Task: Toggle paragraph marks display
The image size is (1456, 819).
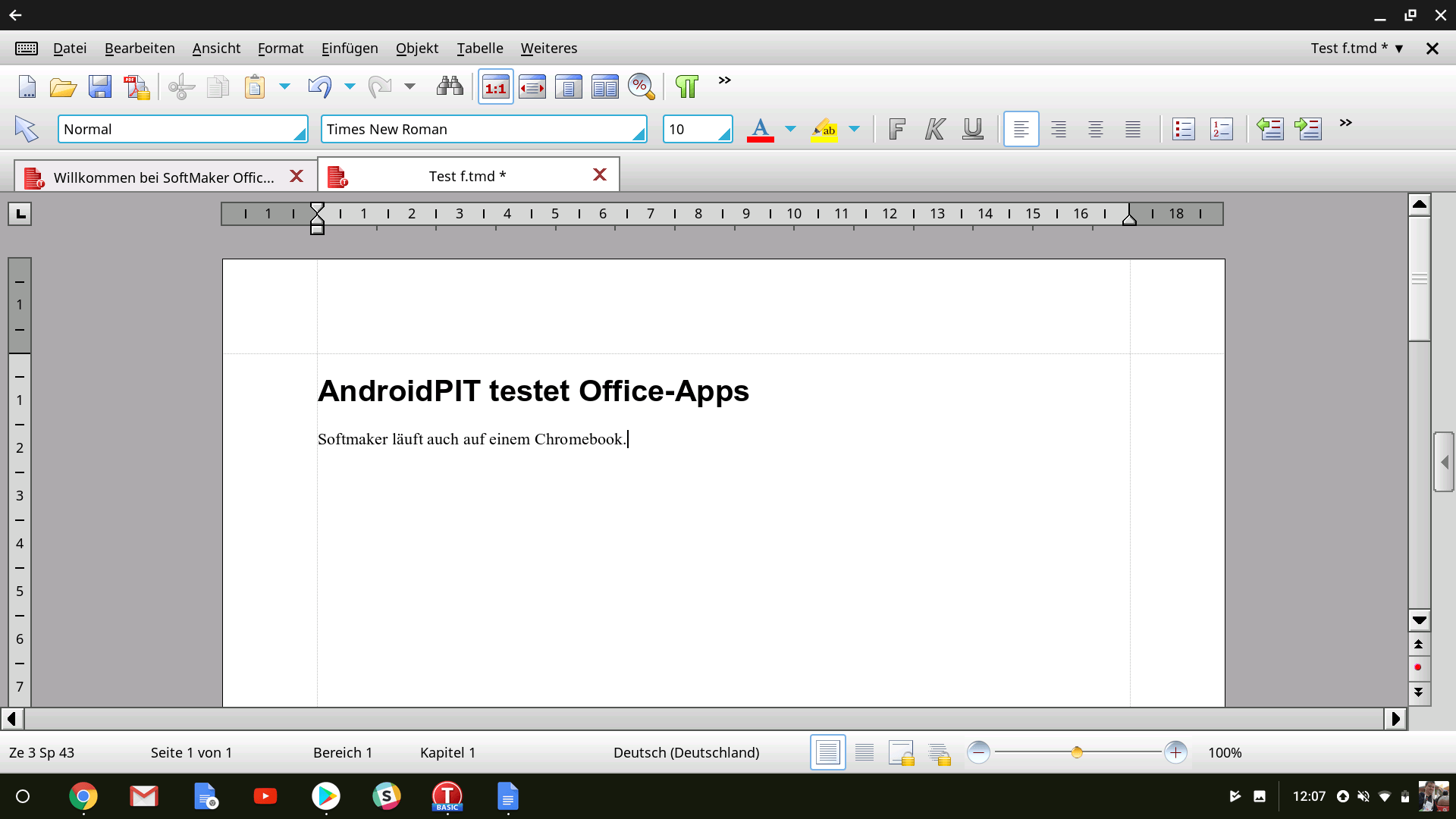Action: 686,86
